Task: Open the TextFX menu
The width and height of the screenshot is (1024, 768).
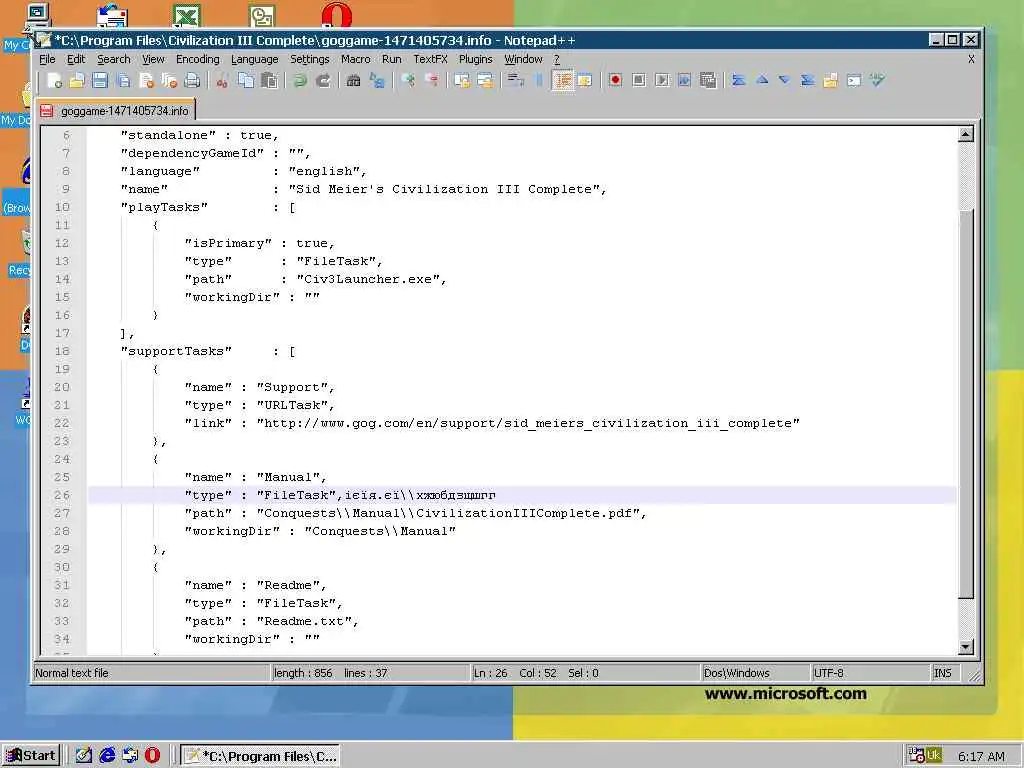Action: 430,59
